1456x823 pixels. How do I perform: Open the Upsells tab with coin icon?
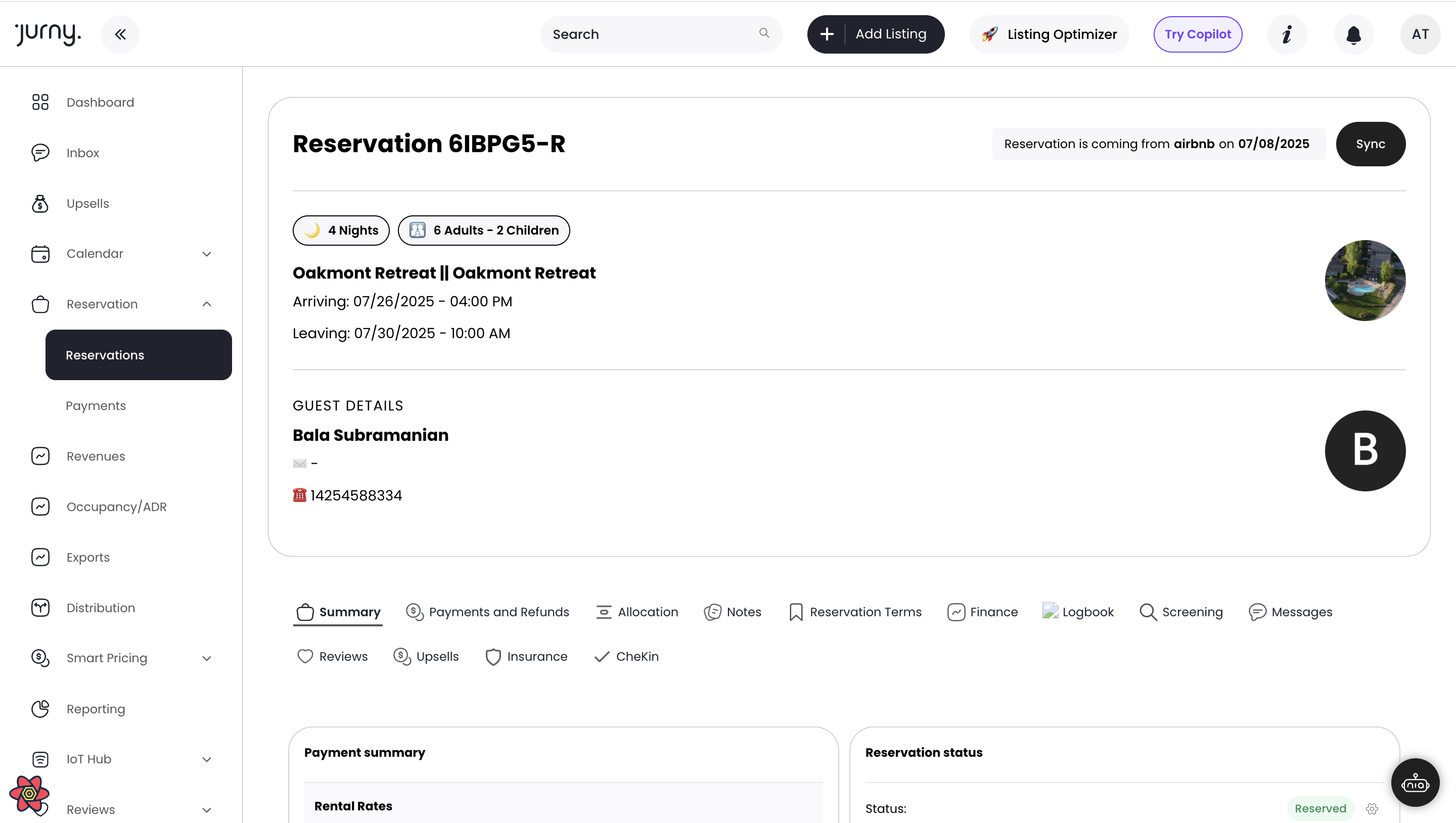tap(426, 656)
